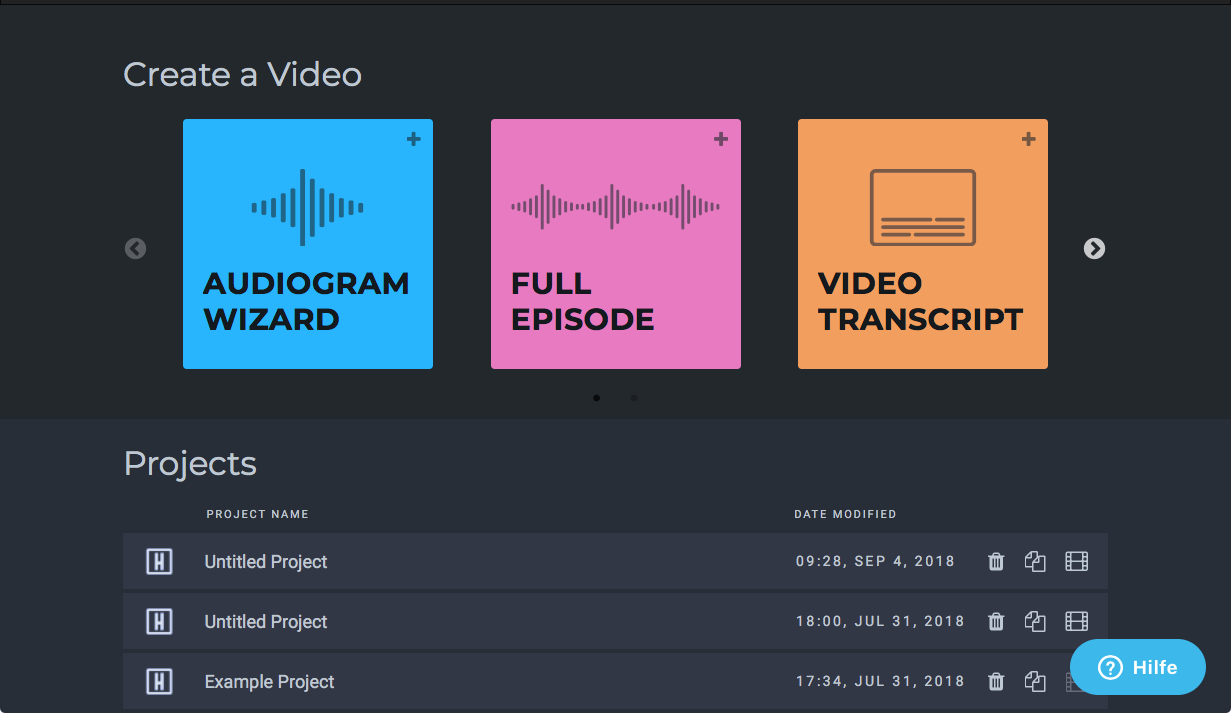Image resolution: width=1231 pixels, height=713 pixels.
Task: Copy the 18:00 Jul 31 Untitled Project
Action: pos(1035,622)
